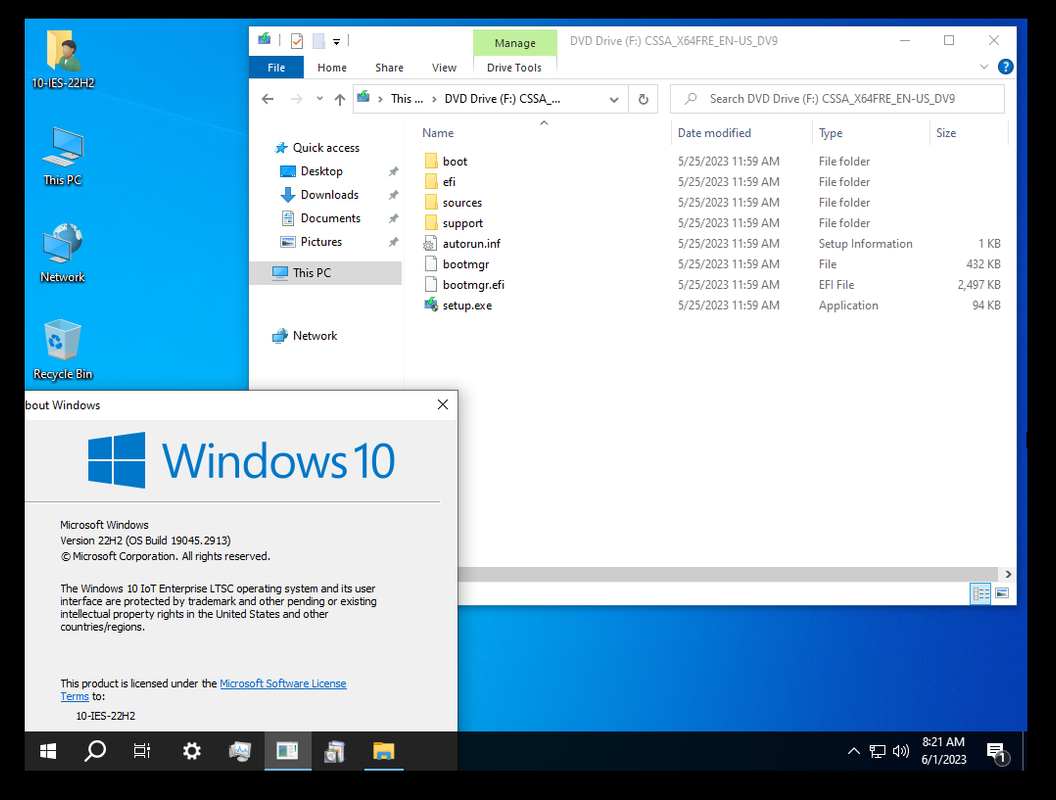The image size is (1056, 800).
Task: Sort by the Date modified column header
Action: (714, 133)
